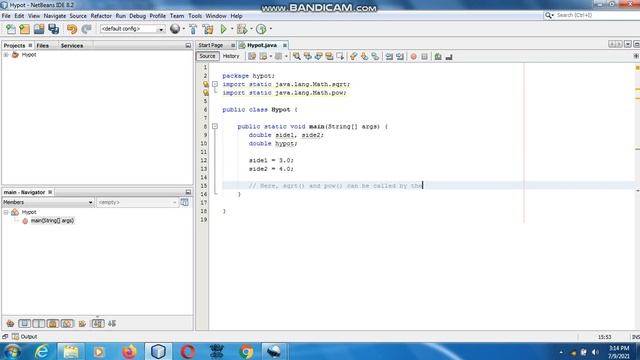The height and width of the screenshot is (360, 640).
Task: Open Firefox from the taskbar
Action: click(x=129, y=351)
